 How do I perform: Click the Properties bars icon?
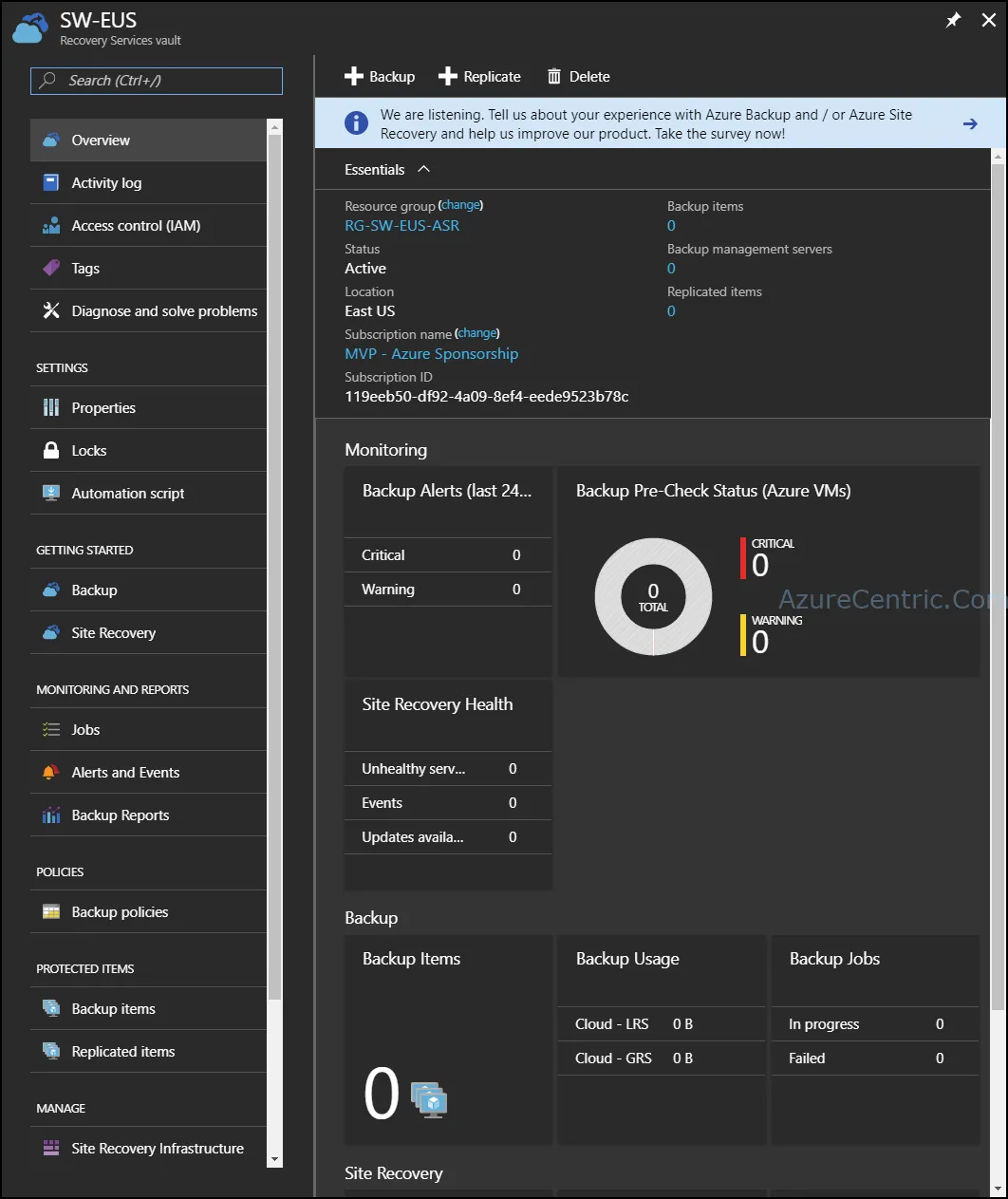pos(51,407)
